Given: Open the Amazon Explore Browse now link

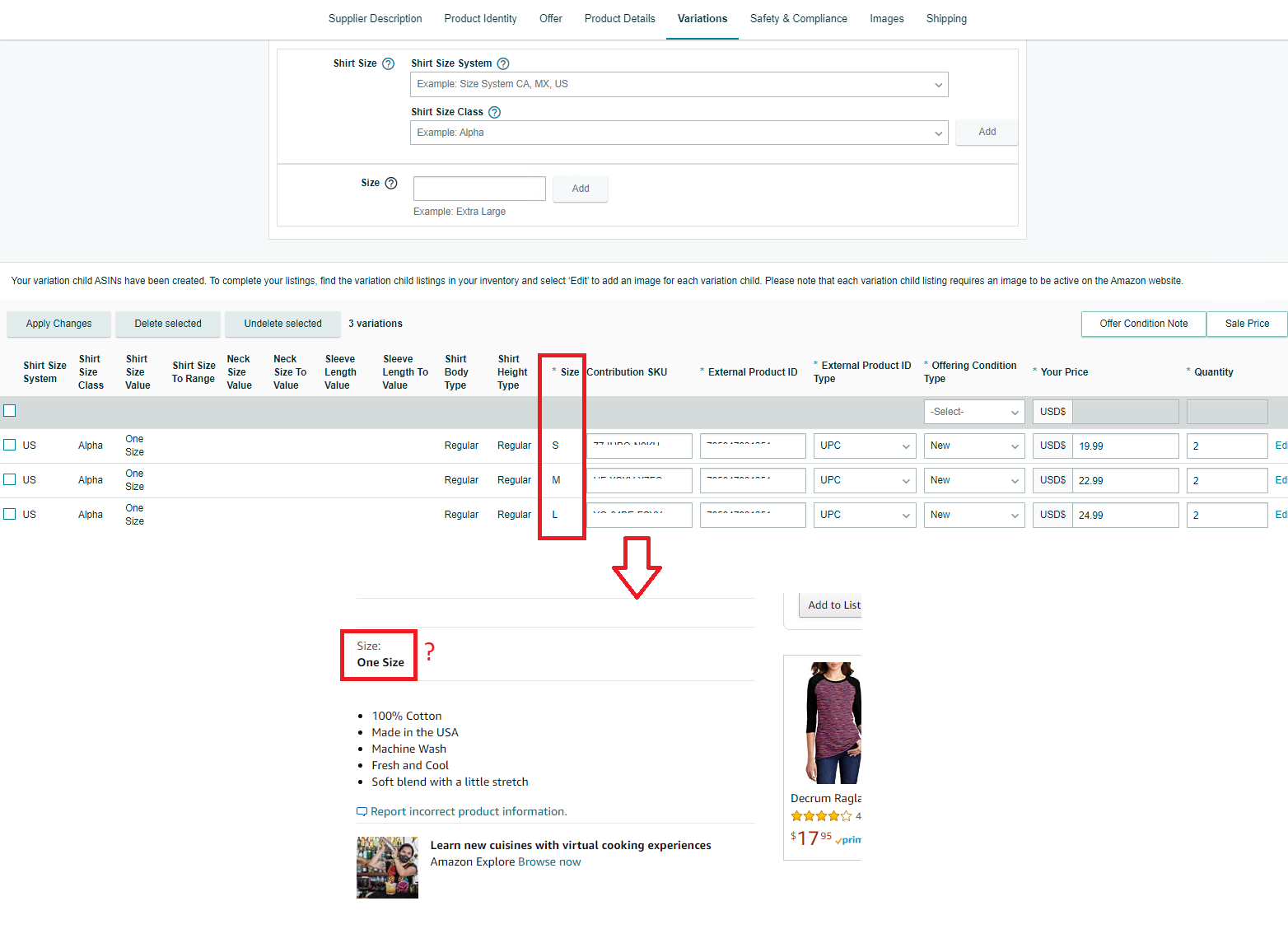Looking at the screenshot, I should (549, 861).
